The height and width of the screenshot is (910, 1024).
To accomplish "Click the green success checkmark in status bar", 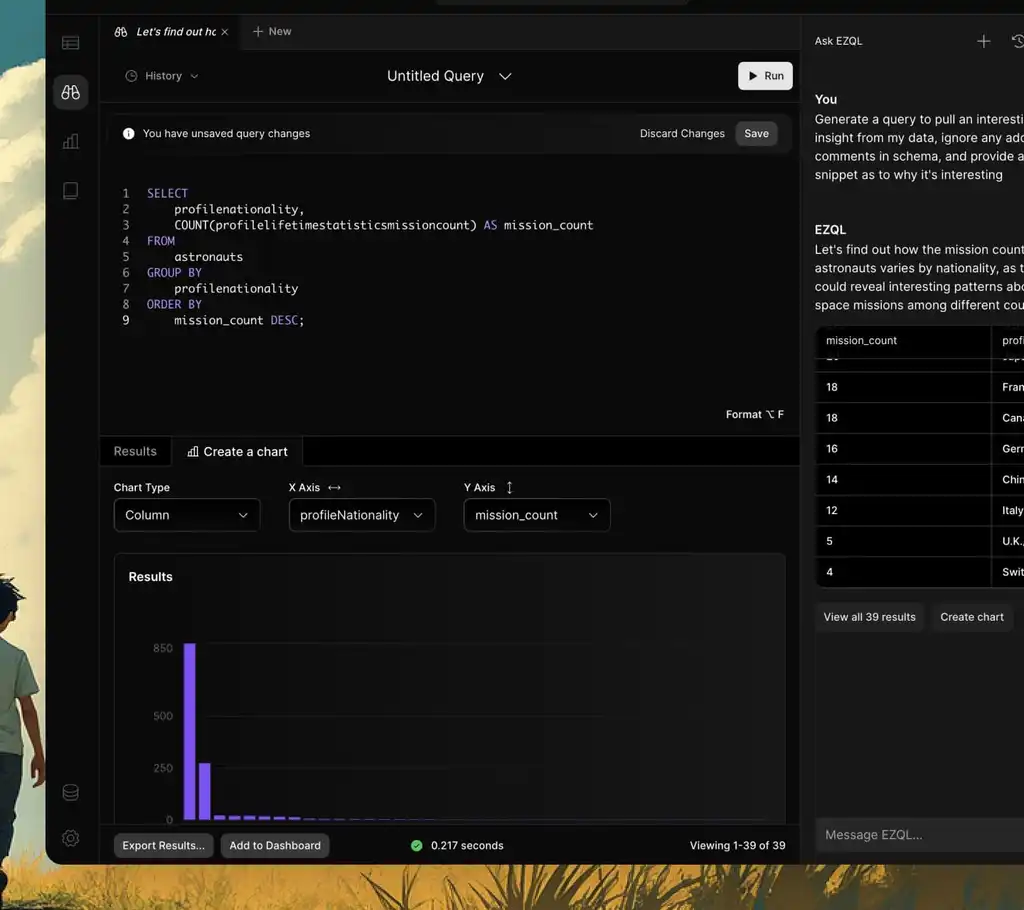I will point(417,845).
